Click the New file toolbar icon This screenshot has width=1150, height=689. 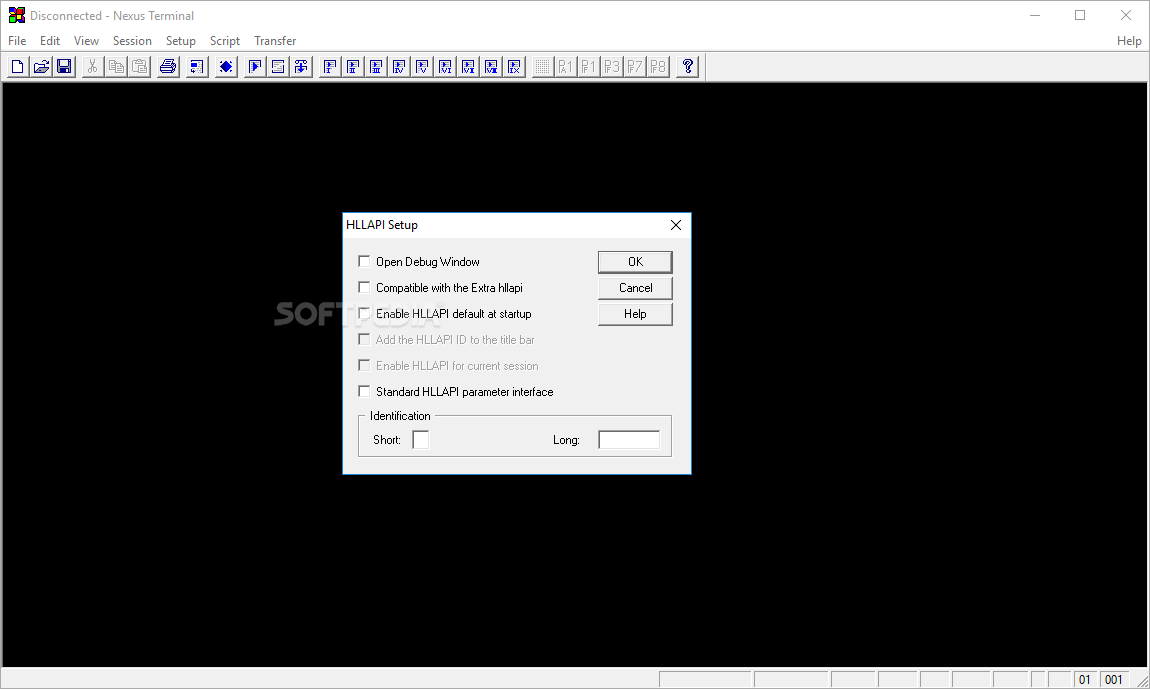click(18, 67)
